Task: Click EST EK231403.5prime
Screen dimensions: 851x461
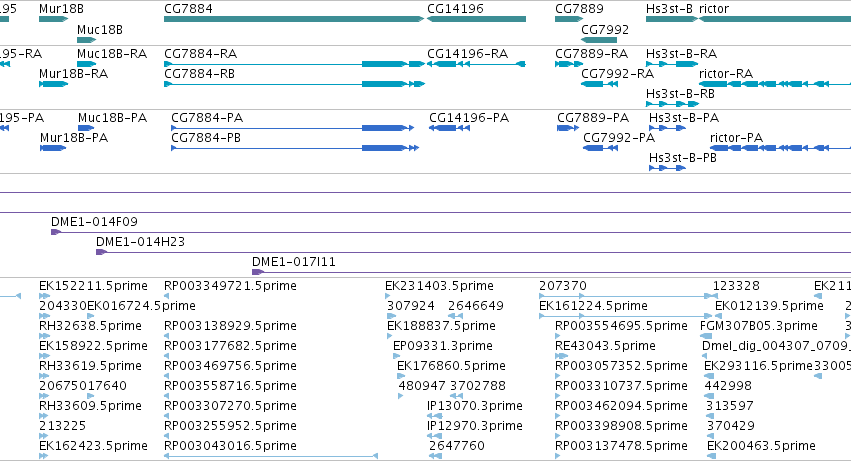Action: click(440, 286)
